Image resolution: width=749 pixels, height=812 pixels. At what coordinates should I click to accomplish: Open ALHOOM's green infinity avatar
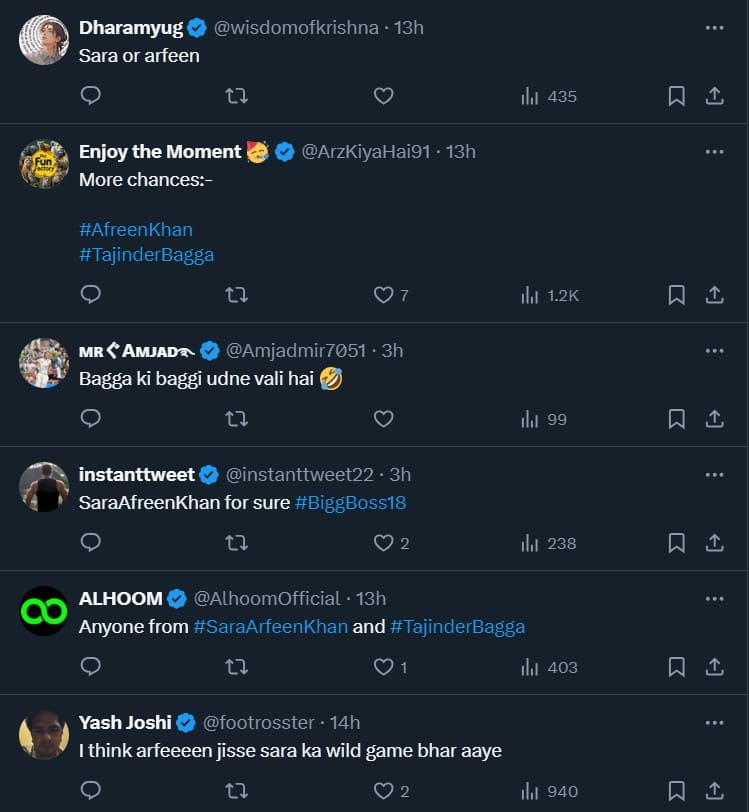point(44,611)
